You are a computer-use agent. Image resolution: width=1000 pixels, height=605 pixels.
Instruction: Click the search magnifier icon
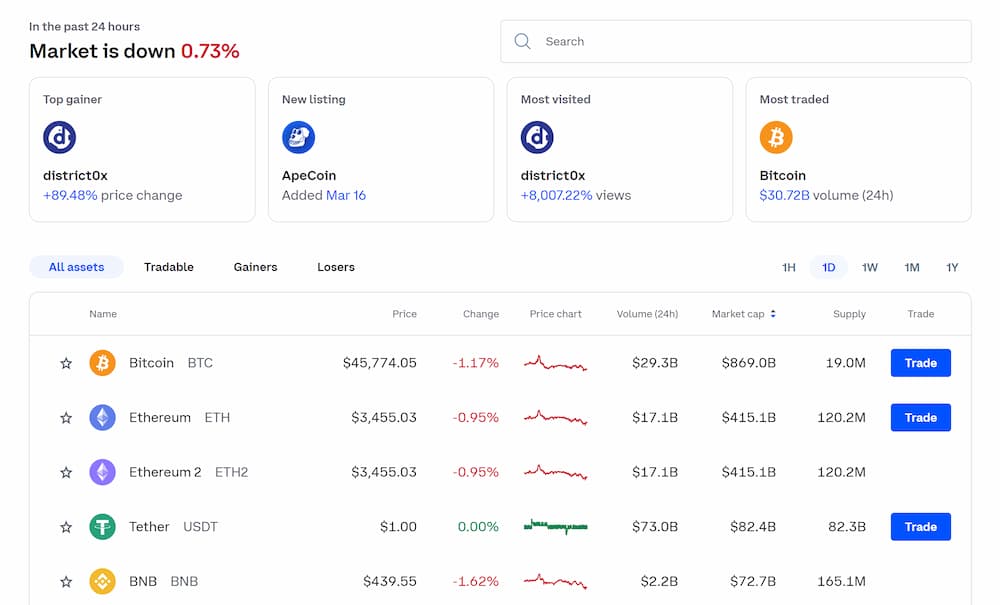pos(522,41)
